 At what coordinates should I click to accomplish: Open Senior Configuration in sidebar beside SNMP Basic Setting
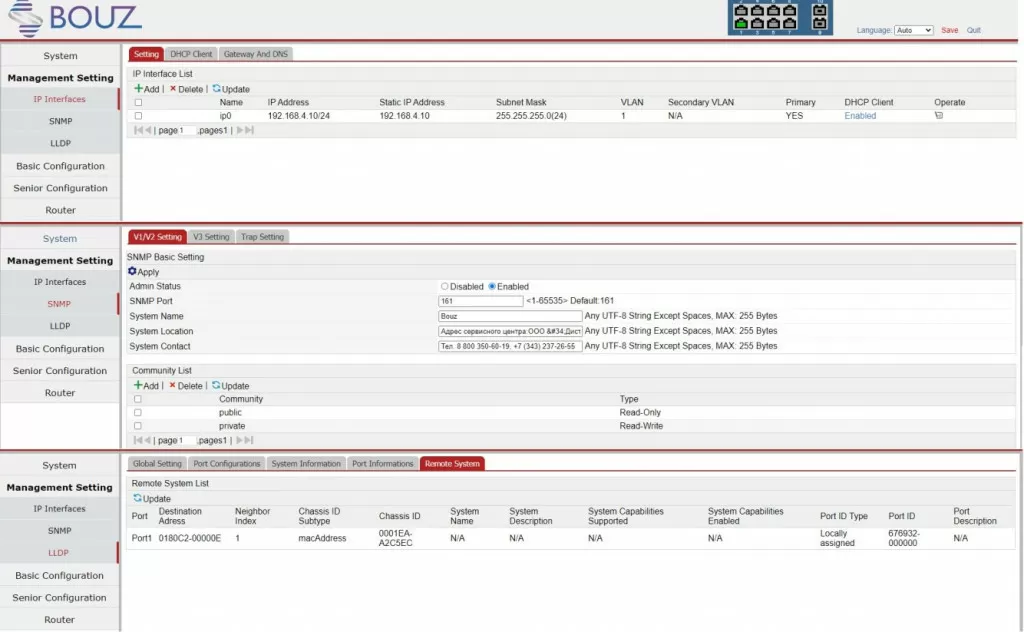(x=60, y=371)
